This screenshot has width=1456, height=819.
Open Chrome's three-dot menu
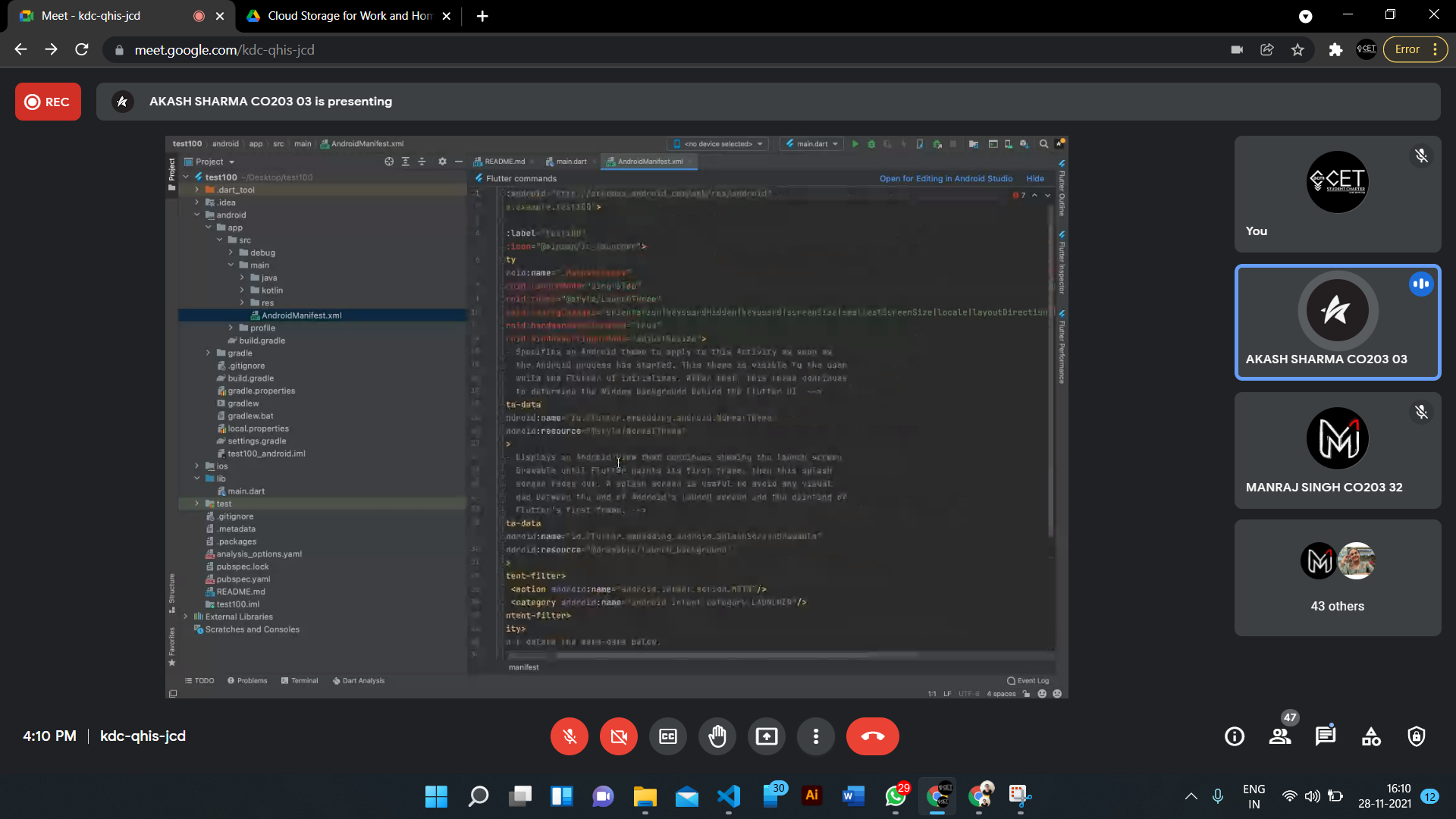[x=1436, y=49]
